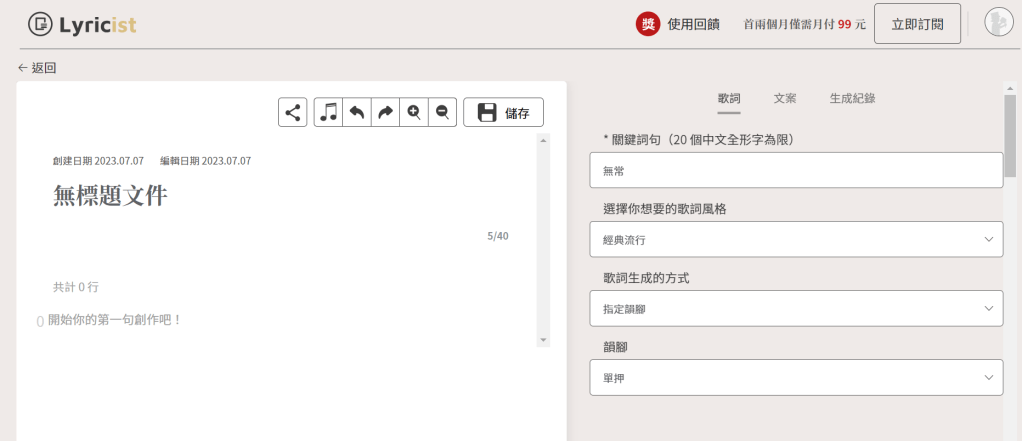Save the document with 儲存 button
Viewport: 1022px width, 441px height.
504,112
